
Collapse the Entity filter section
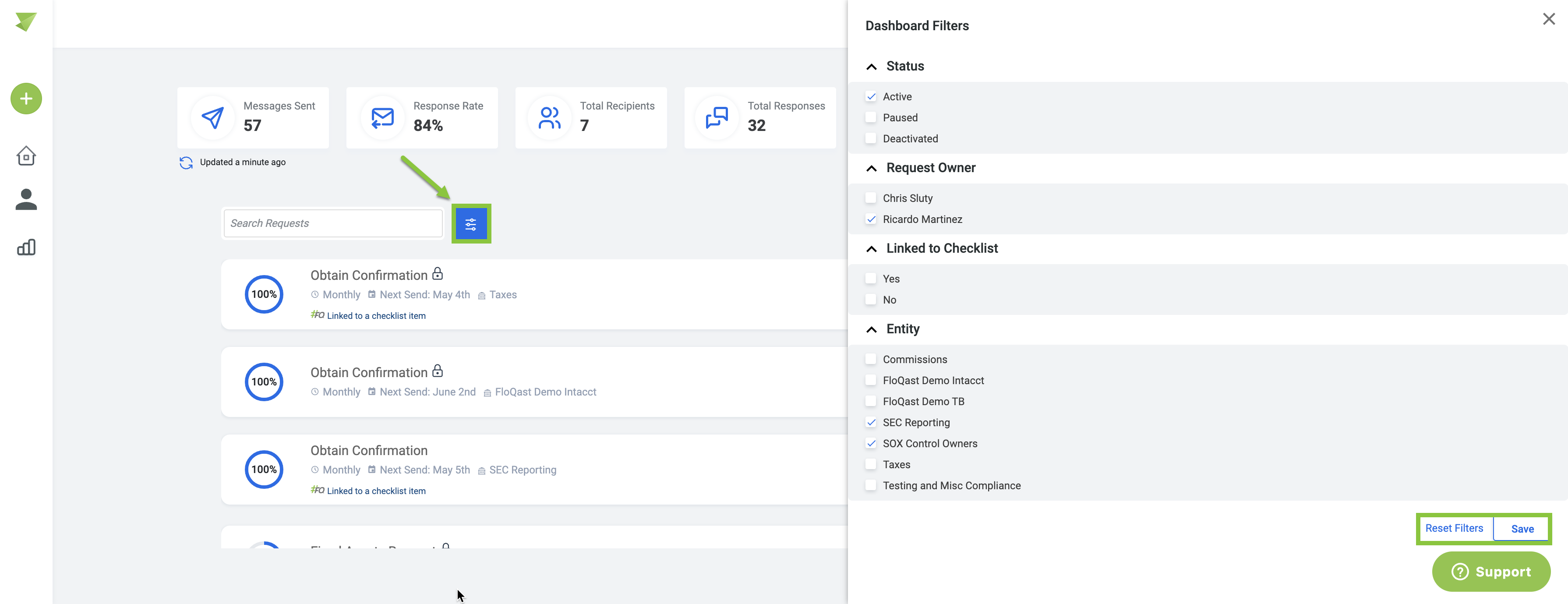coord(872,329)
